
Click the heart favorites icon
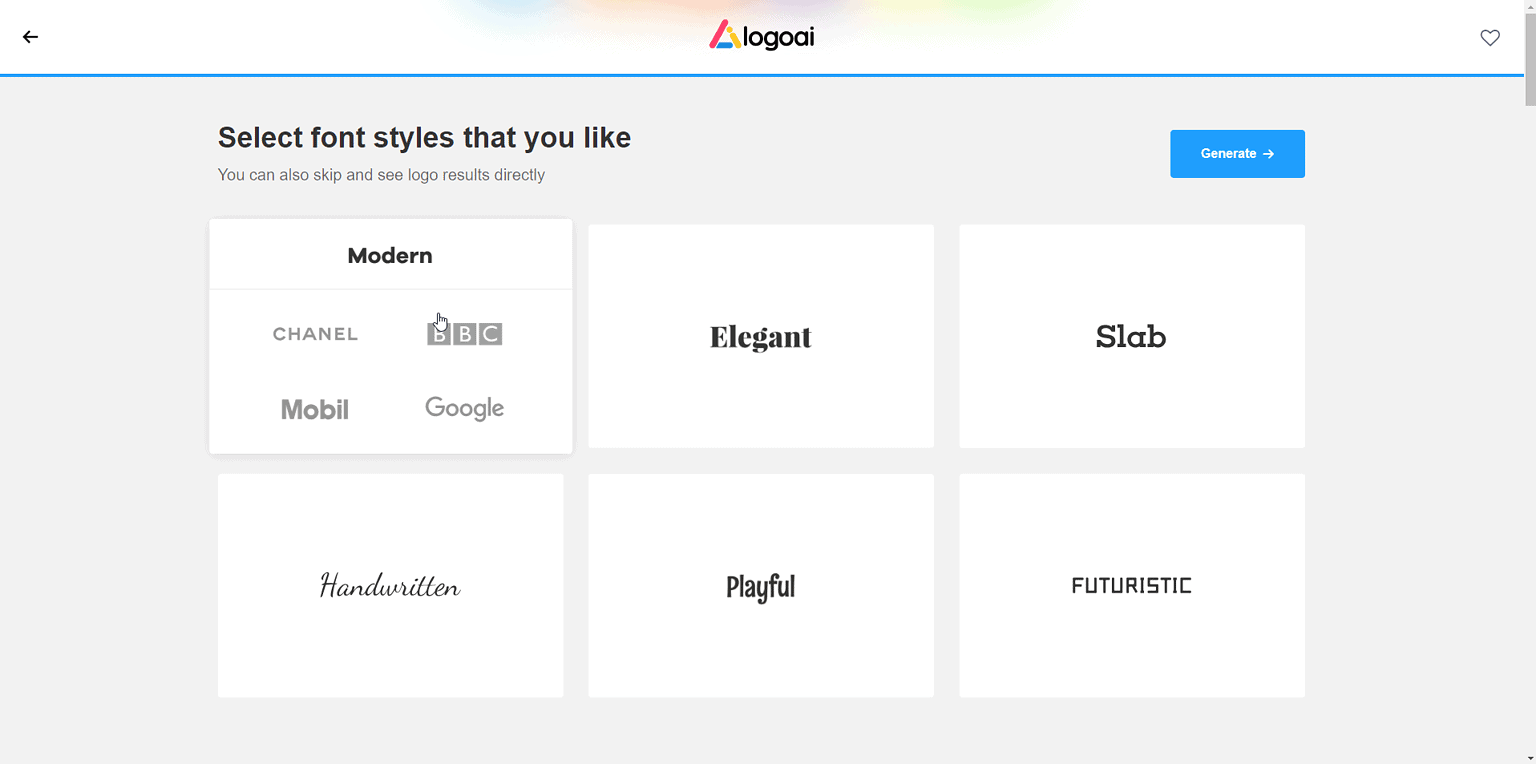coord(1490,38)
